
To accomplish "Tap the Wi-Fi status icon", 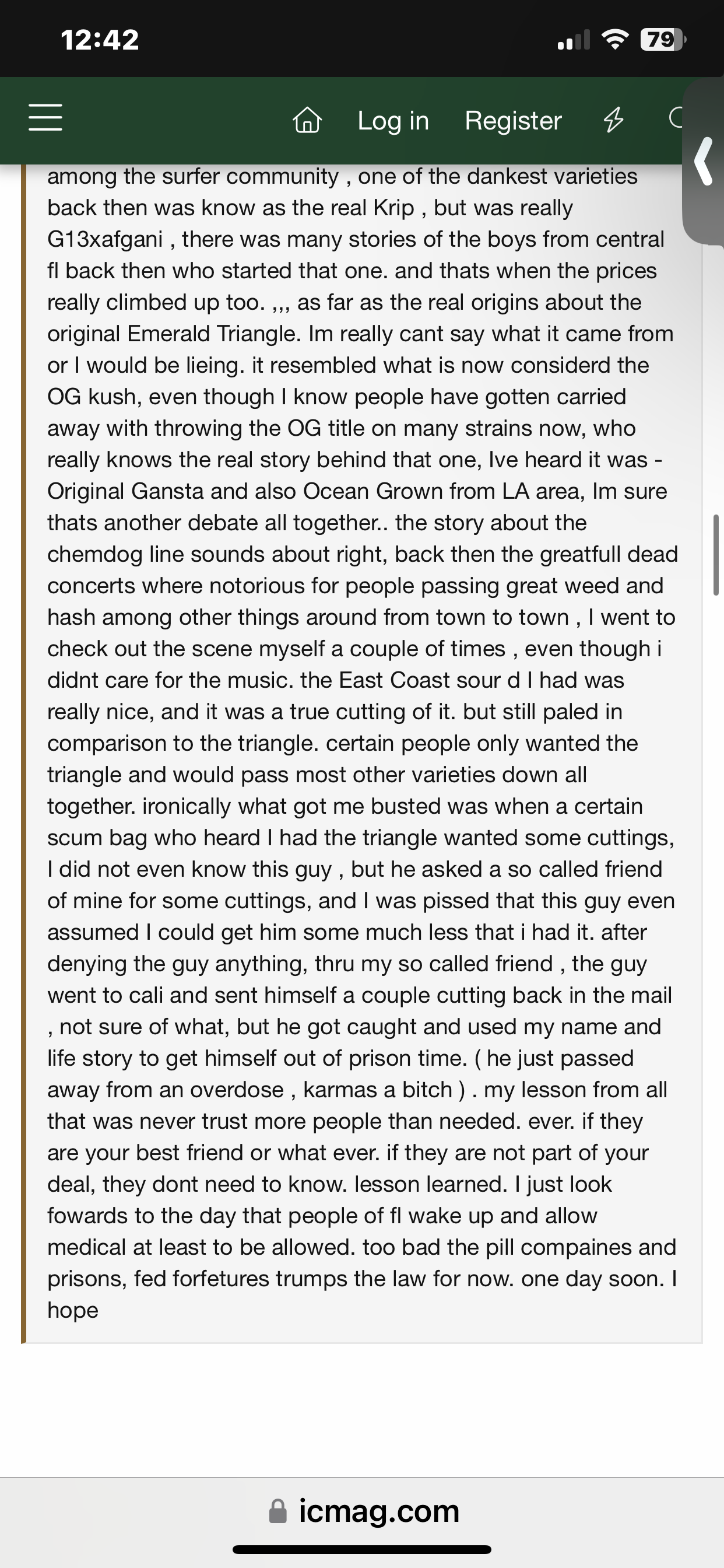I will pyautogui.click(x=615, y=40).
